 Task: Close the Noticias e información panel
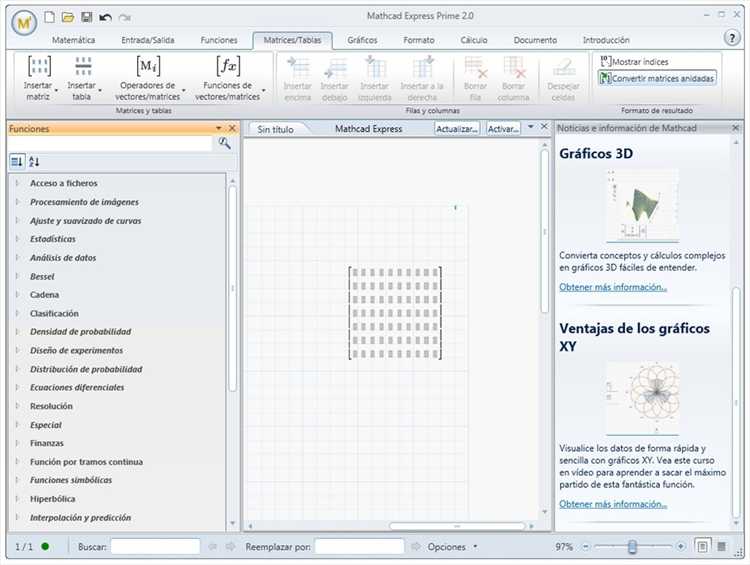(736, 128)
